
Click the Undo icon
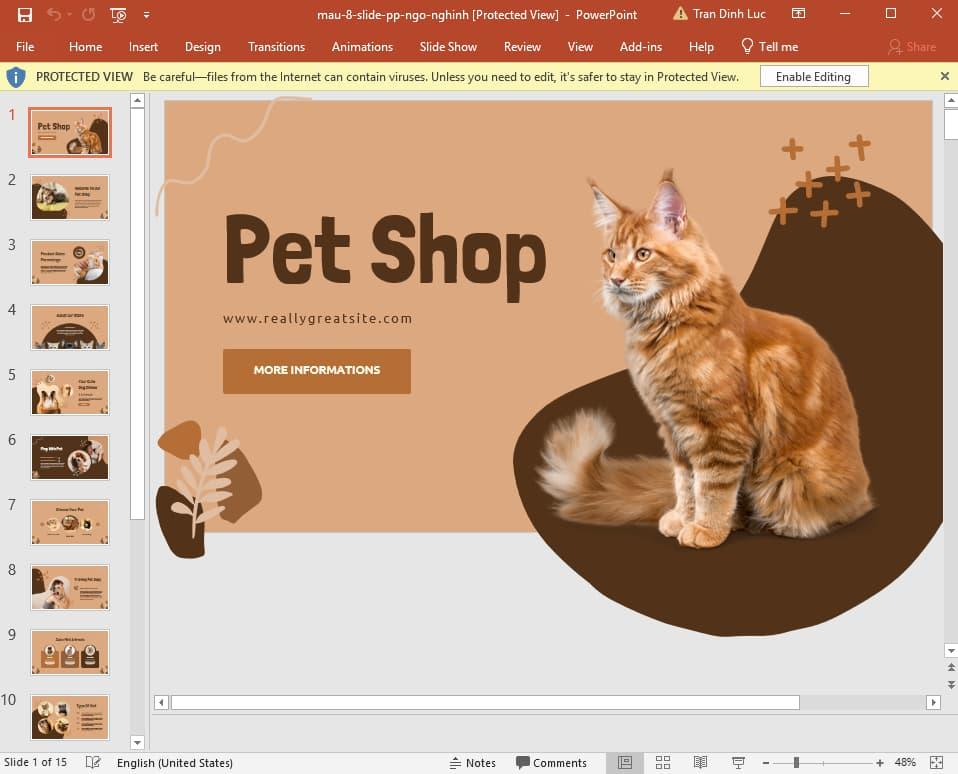(53, 14)
